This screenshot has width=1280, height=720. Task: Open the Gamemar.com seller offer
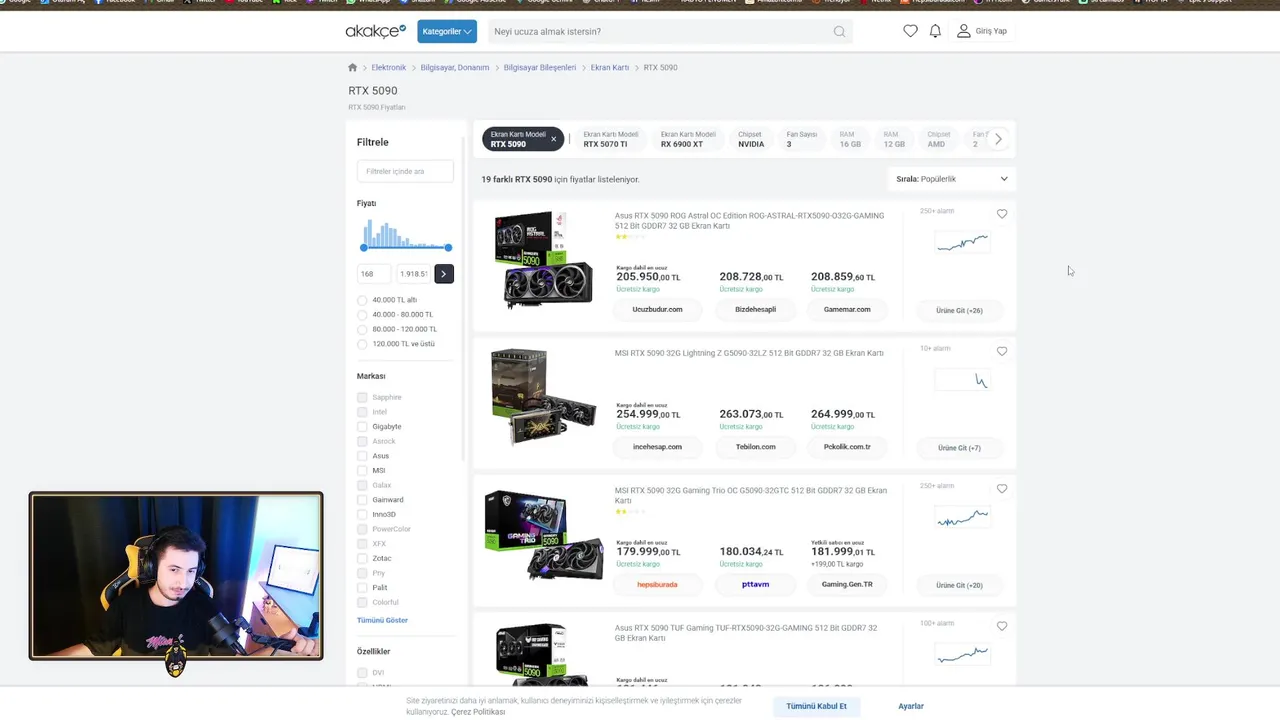(847, 309)
